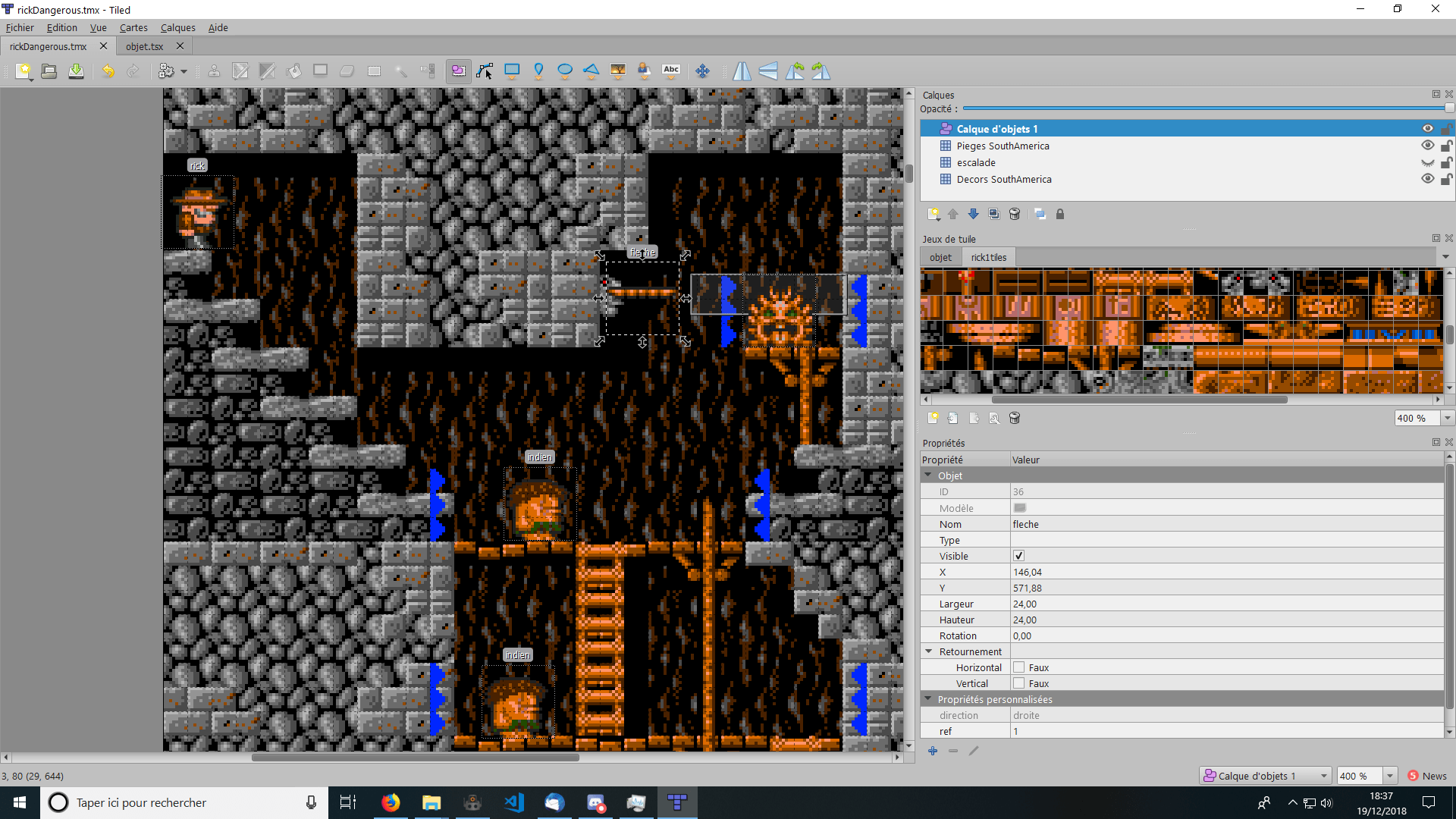Select the Rectangular Select tool
The height and width of the screenshot is (819, 1456).
click(374, 71)
